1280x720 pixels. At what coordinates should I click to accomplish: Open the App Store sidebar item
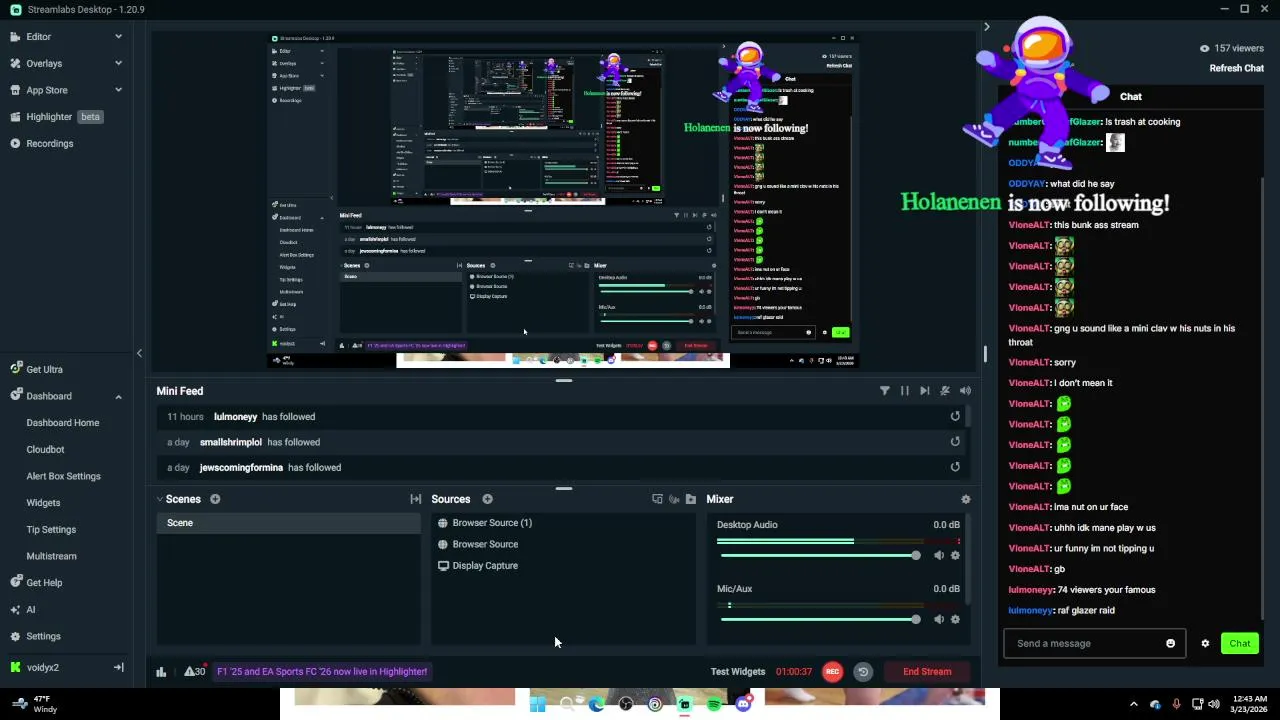pos(46,90)
